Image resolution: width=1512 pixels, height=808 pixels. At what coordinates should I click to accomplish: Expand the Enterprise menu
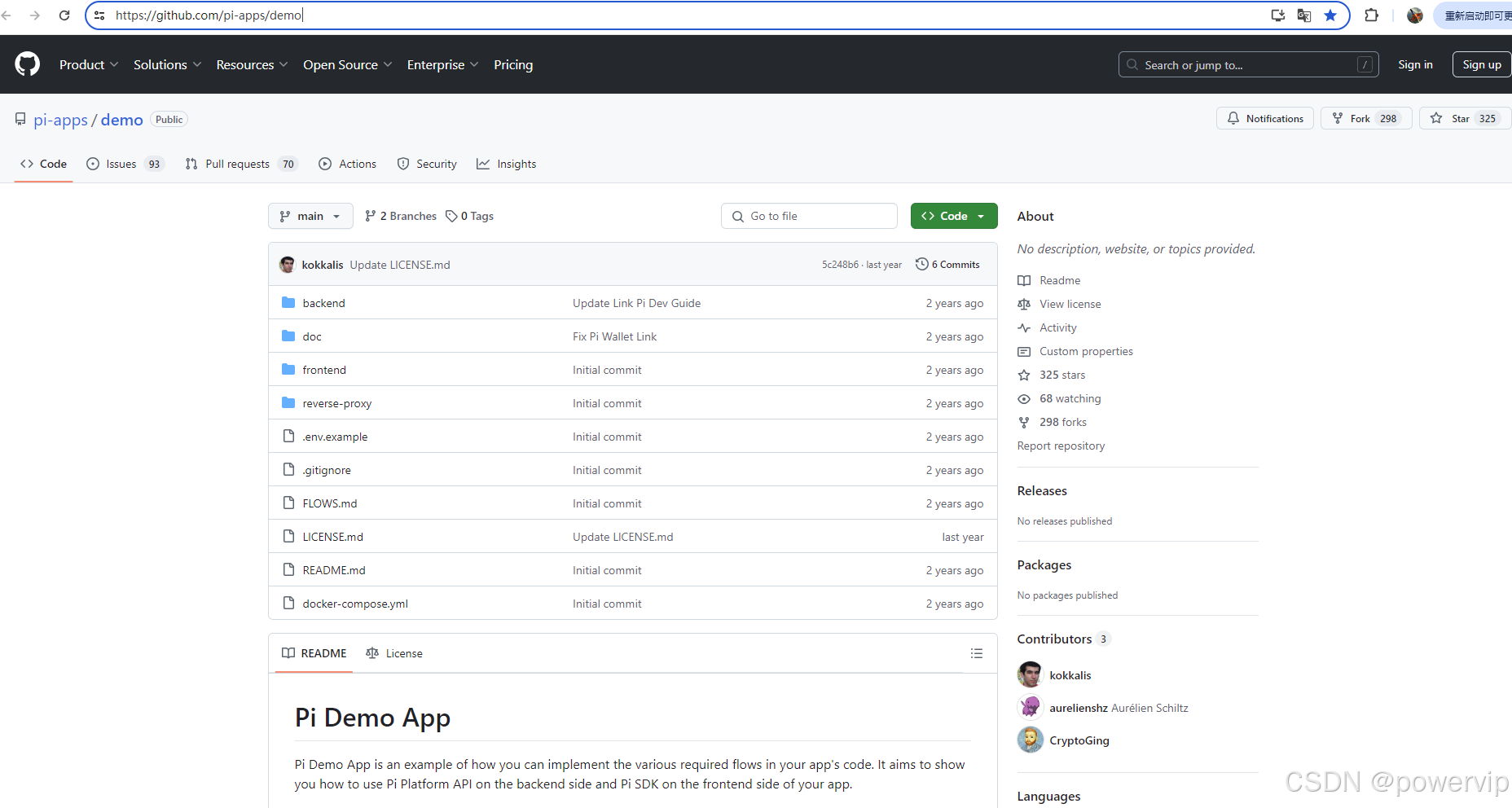442,64
